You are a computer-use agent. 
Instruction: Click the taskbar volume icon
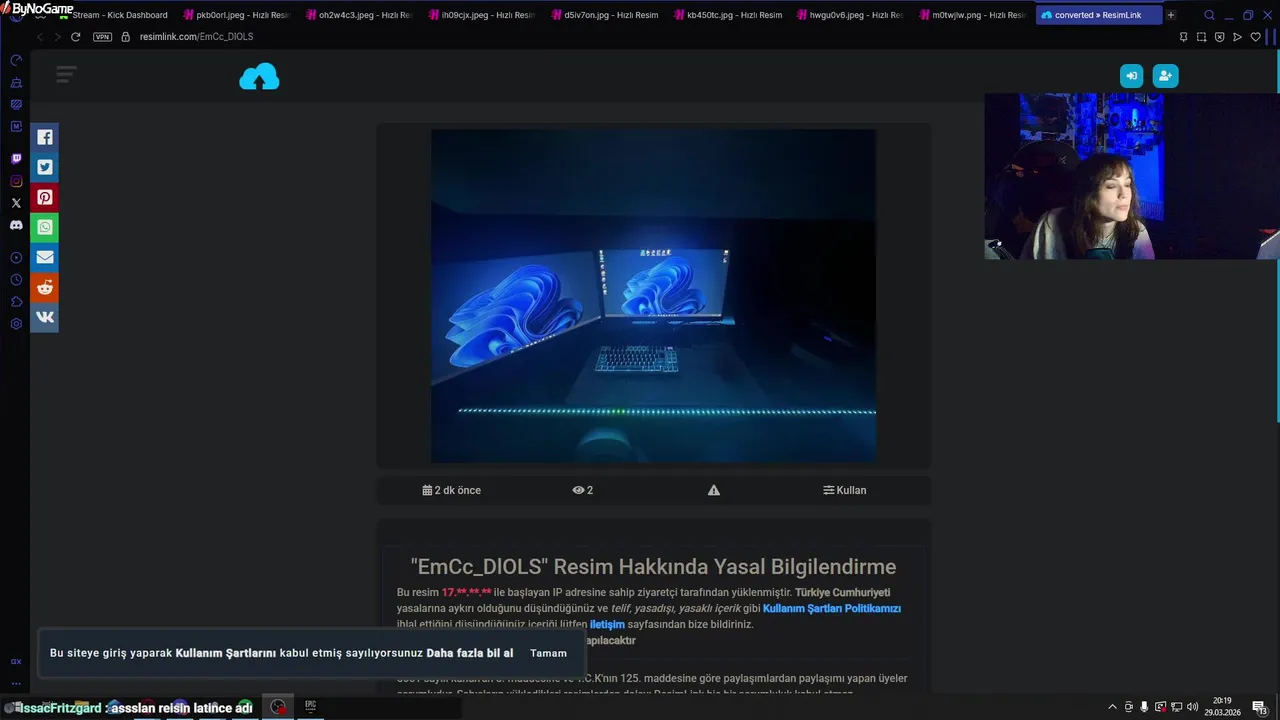[x=1193, y=707]
